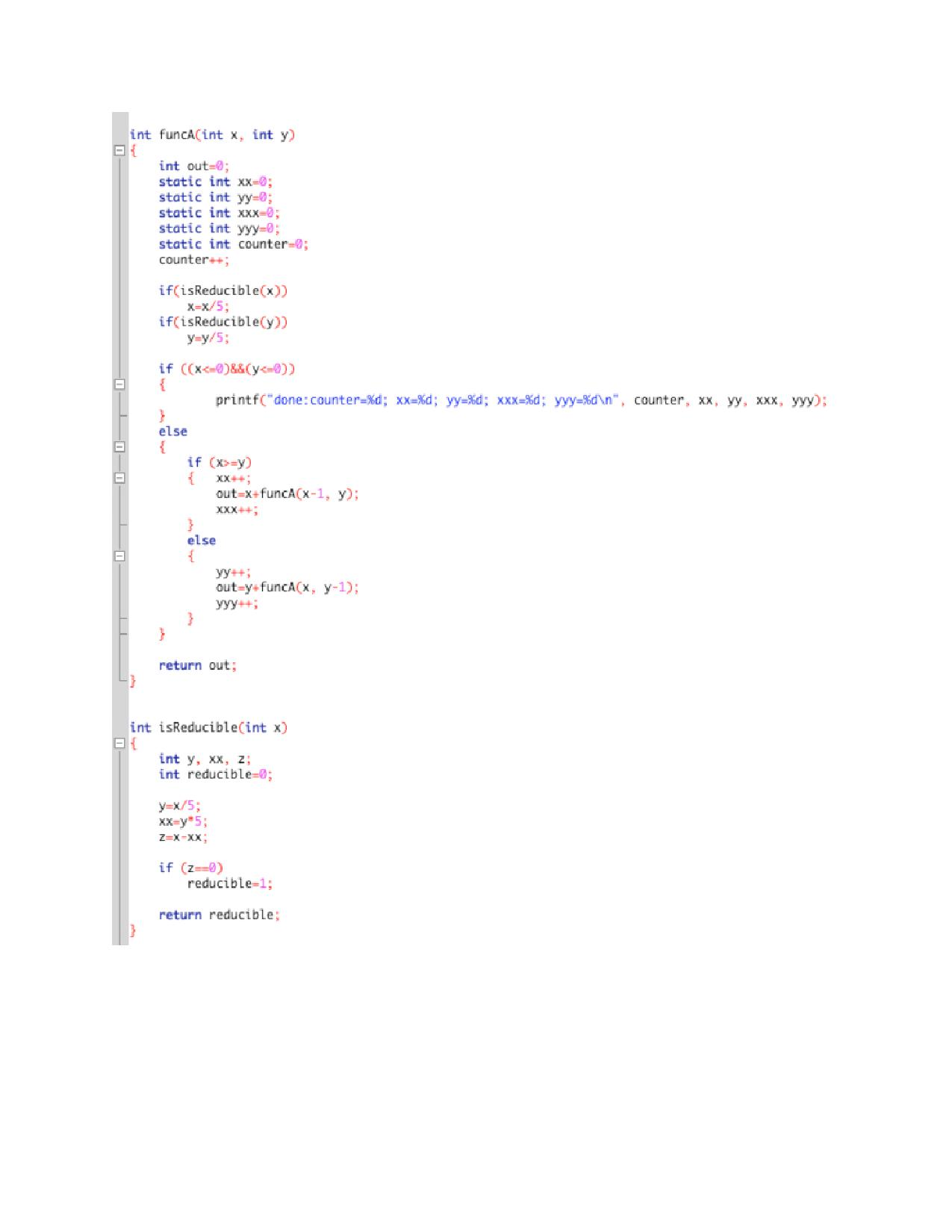Click 'static int yy=0;' line
This screenshot has height=1232, width=952.
tap(216, 198)
